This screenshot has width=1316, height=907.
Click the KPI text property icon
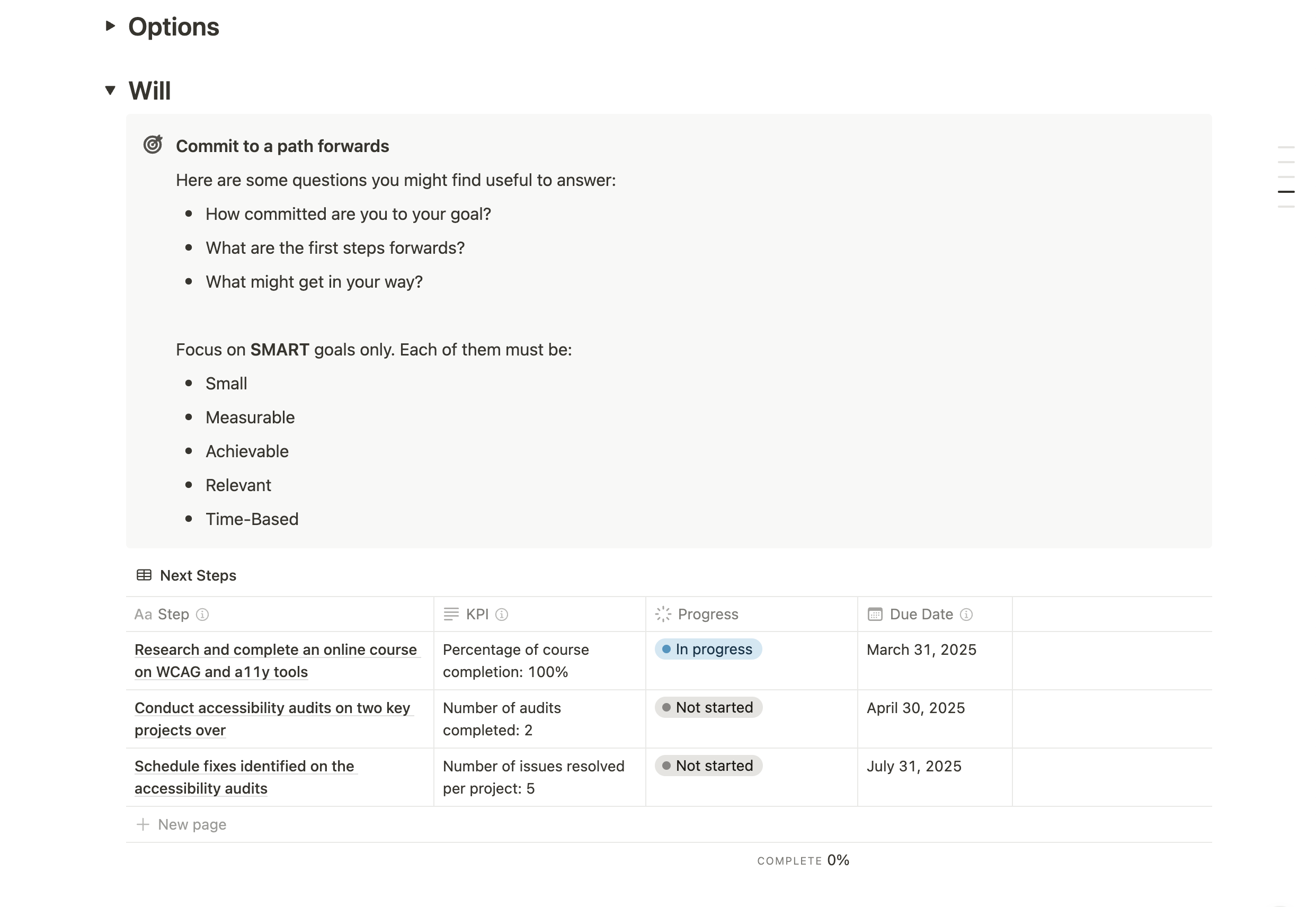(x=451, y=615)
